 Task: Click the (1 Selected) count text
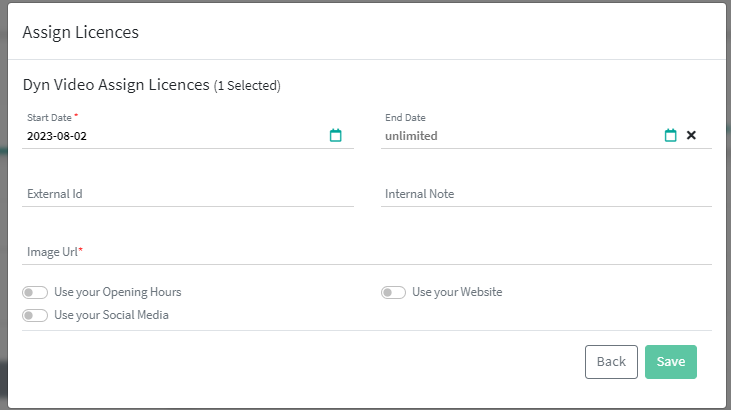coord(247,86)
